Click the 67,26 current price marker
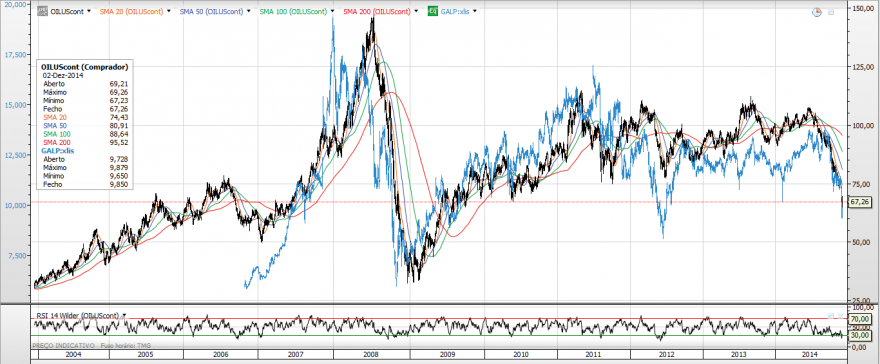Screen dimensions: 880x364 pos(859,201)
